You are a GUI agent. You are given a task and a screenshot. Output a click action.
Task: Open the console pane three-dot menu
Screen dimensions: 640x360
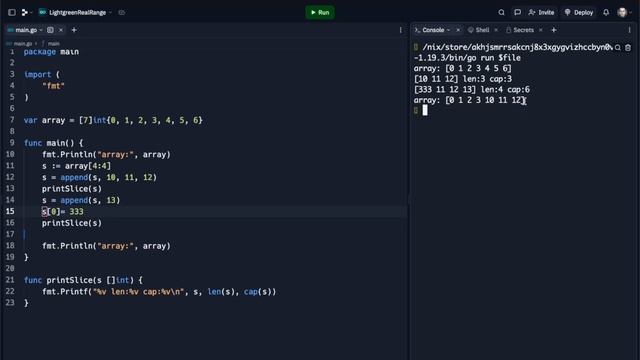pyautogui.click(x=629, y=30)
